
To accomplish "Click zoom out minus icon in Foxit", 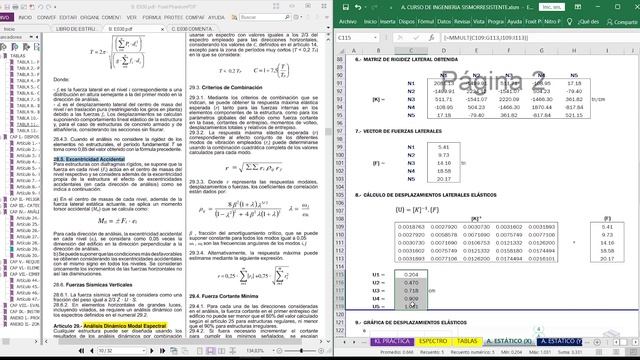I will 279,351.
